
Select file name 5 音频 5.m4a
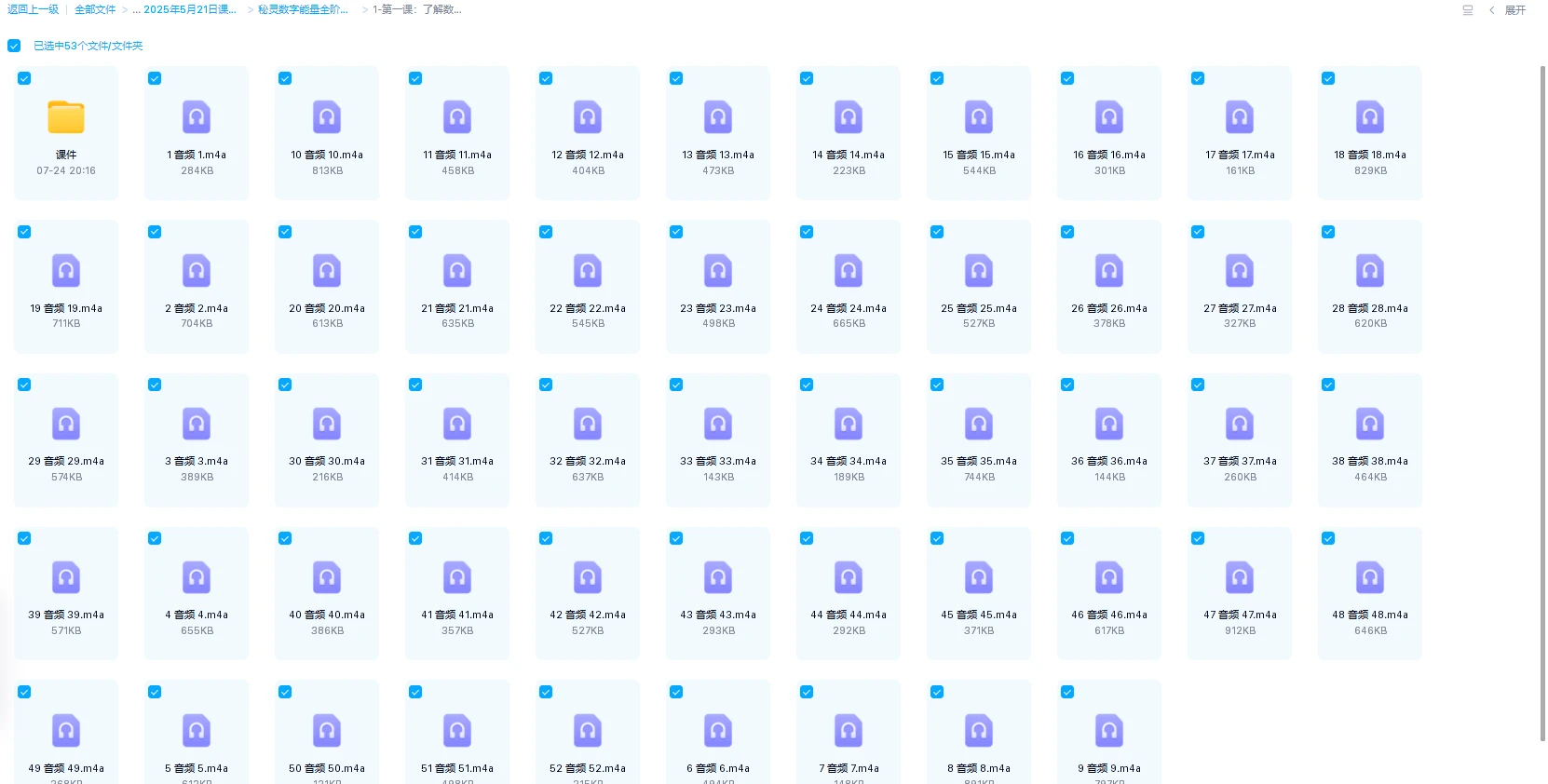coord(197,768)
